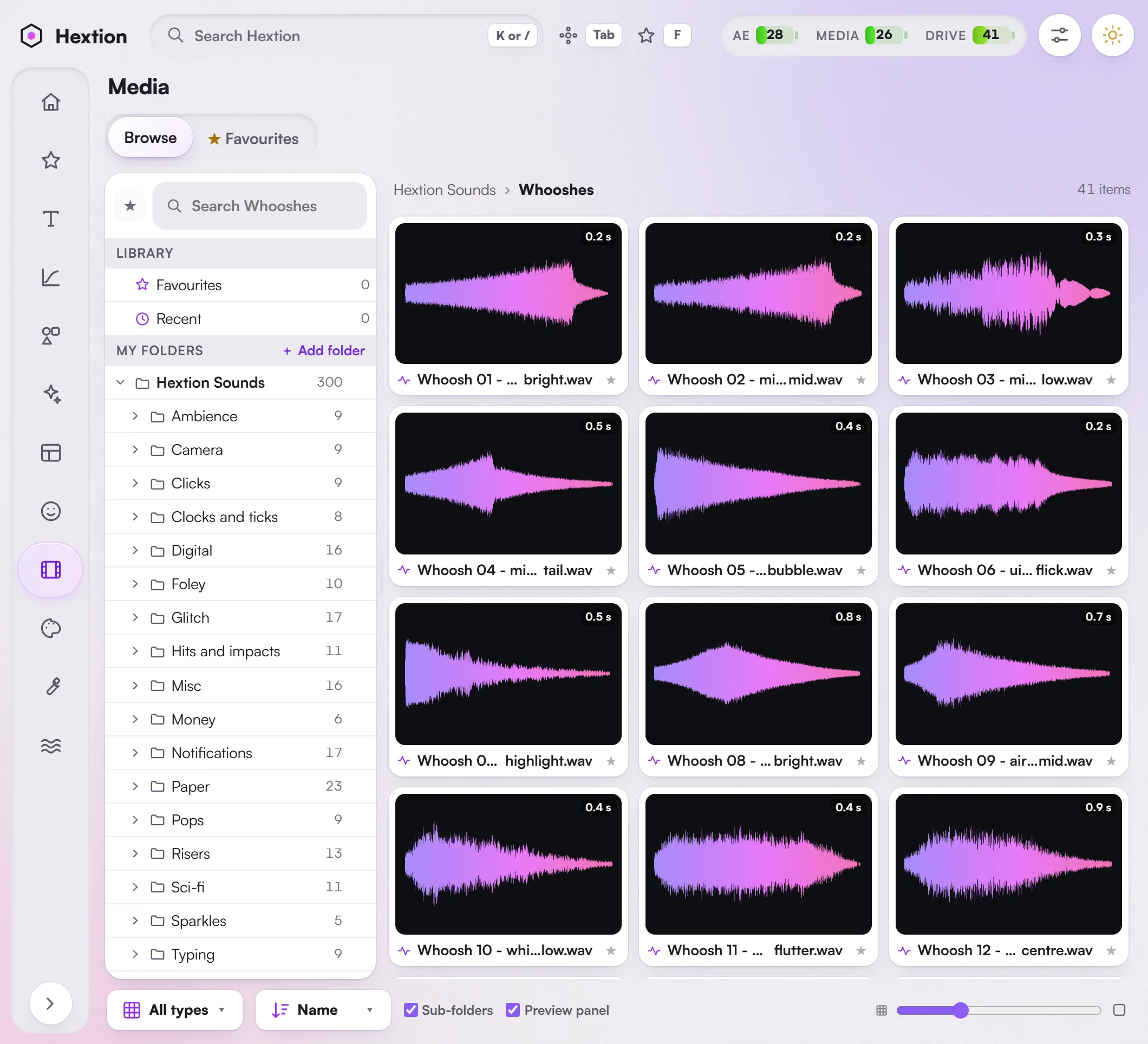Click the Hextion hexagon logo

[31, 36]
